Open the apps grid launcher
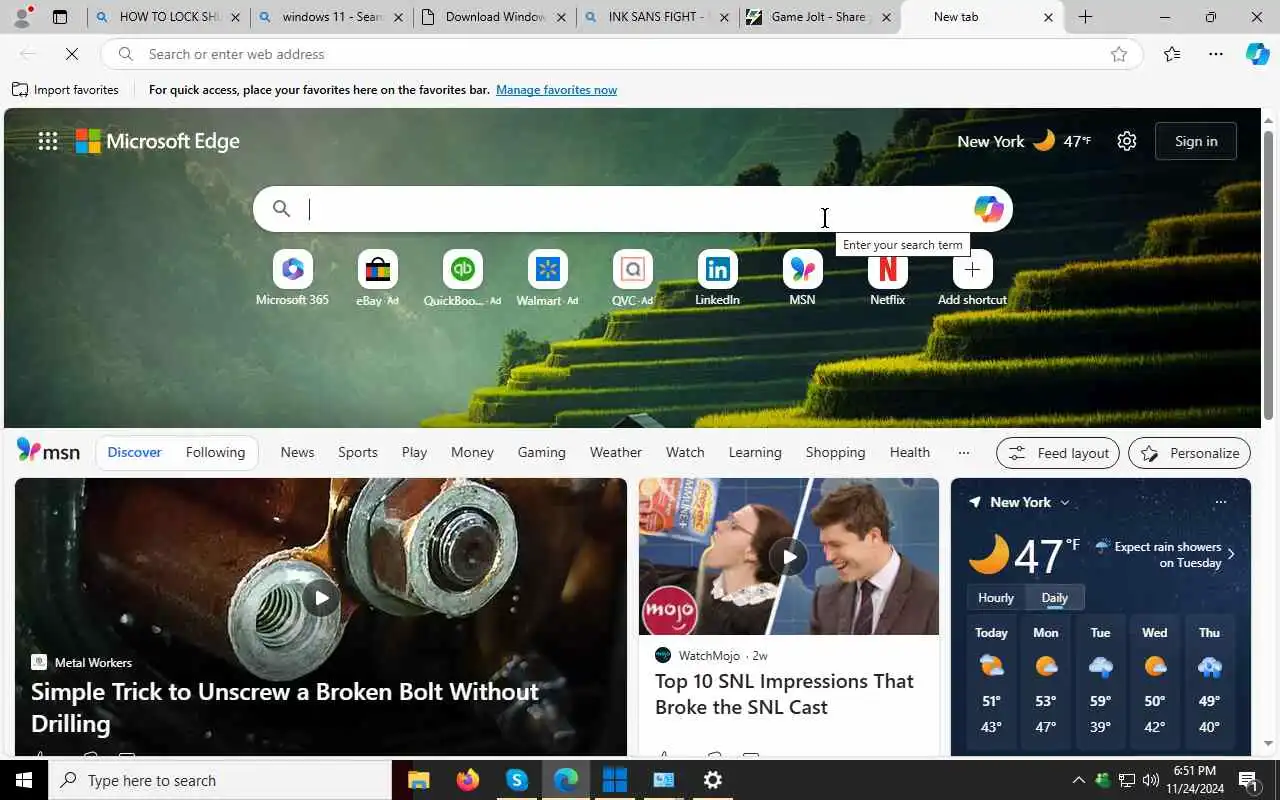 (48, 141)
